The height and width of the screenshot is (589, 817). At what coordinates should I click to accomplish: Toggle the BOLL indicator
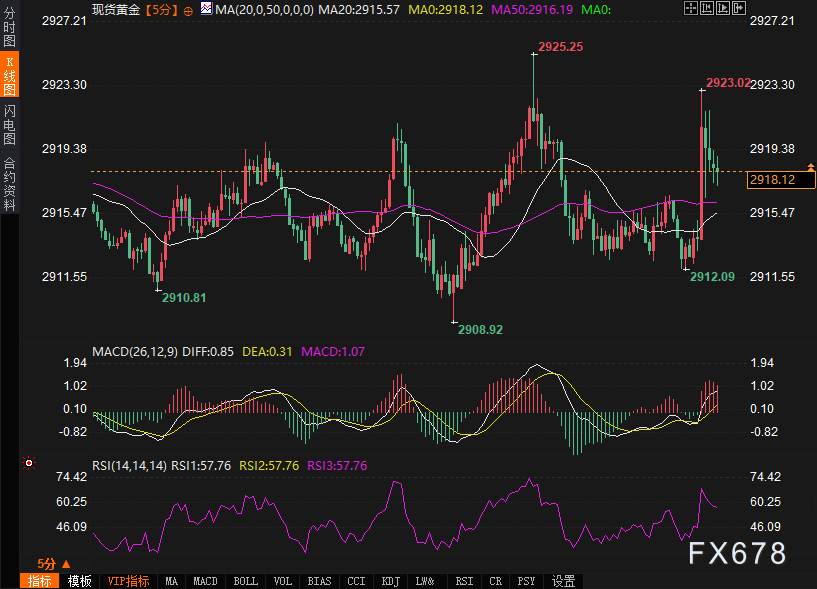[x=245, y=581]
